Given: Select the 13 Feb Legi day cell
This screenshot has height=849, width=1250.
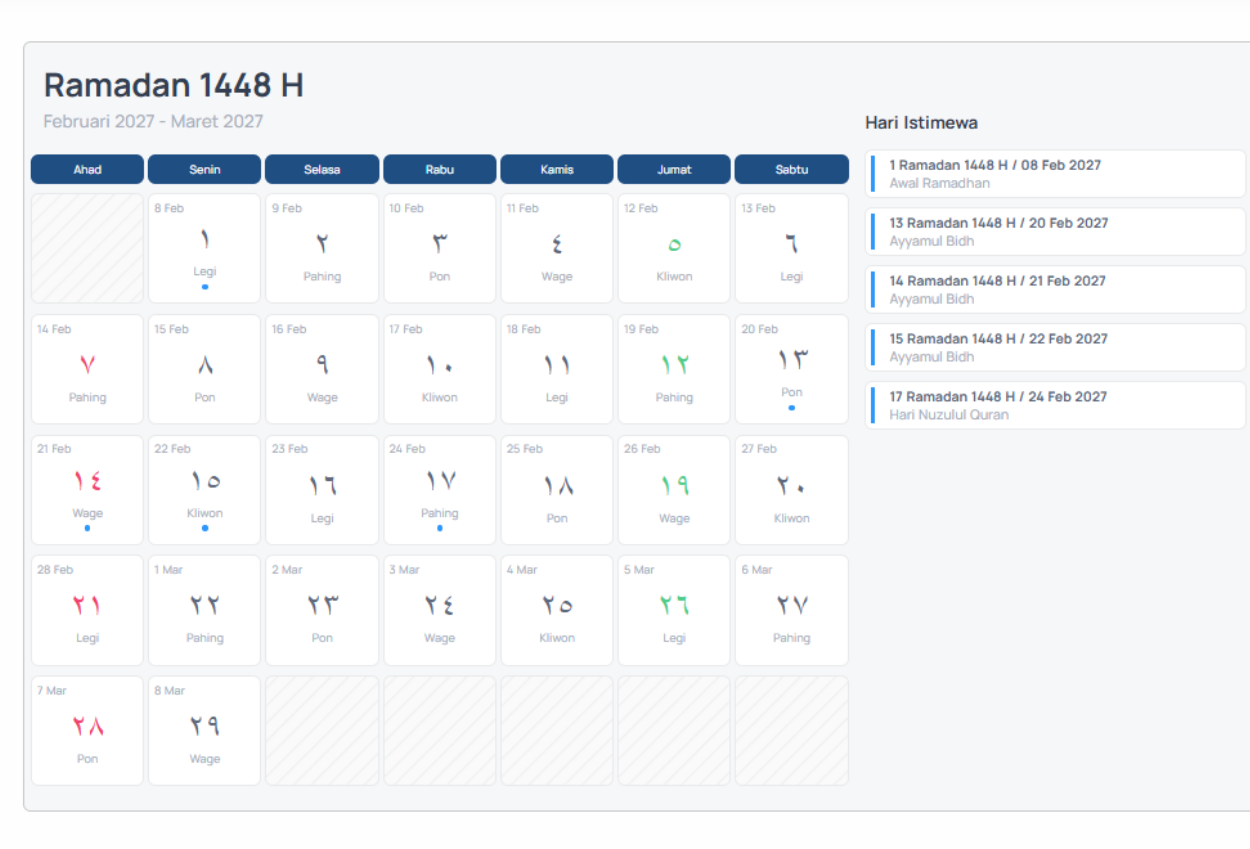Looking at the screenshot, I should tap(792, 248).
